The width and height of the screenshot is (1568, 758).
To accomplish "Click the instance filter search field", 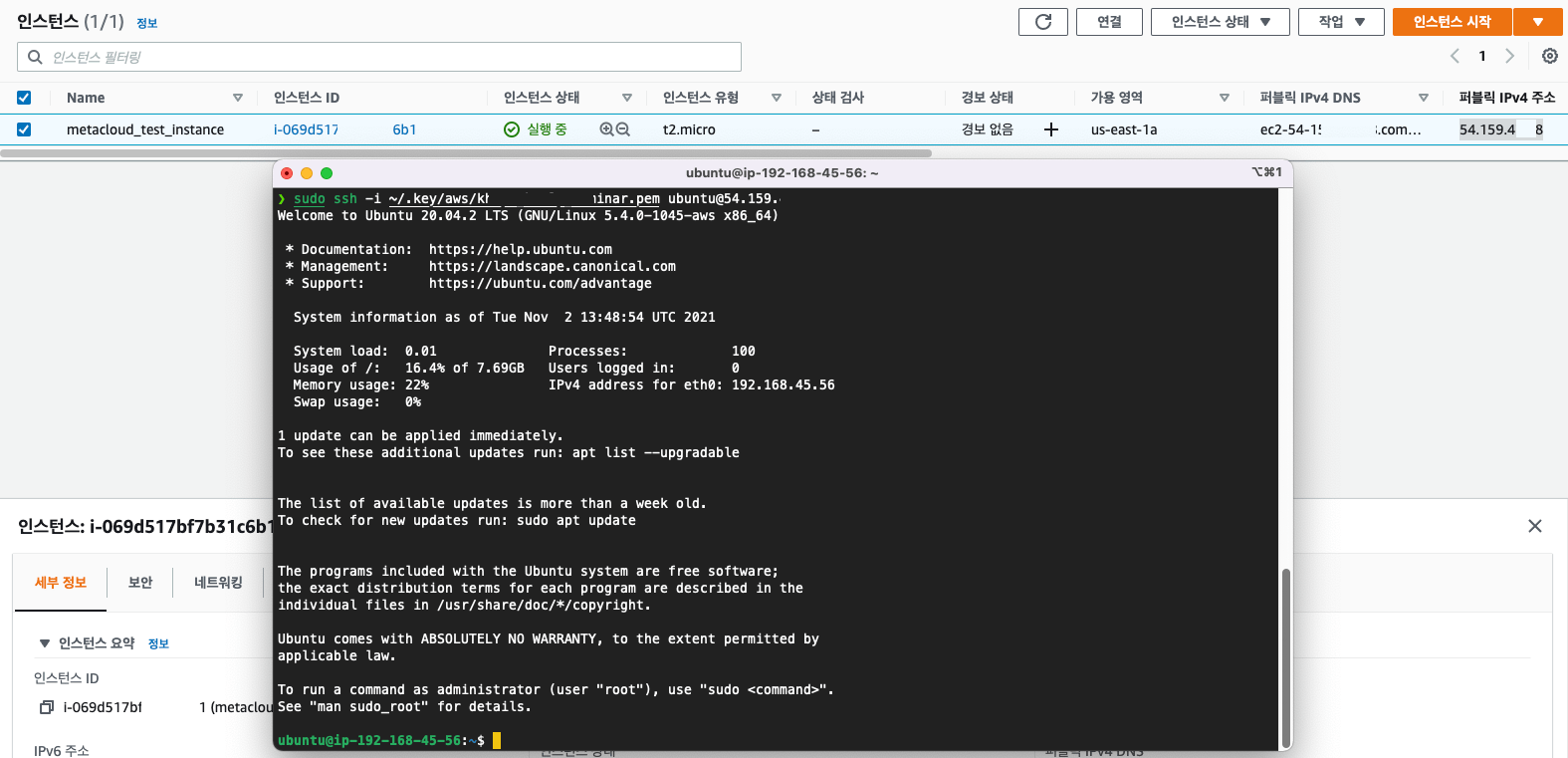I will (x=379, y=57).
